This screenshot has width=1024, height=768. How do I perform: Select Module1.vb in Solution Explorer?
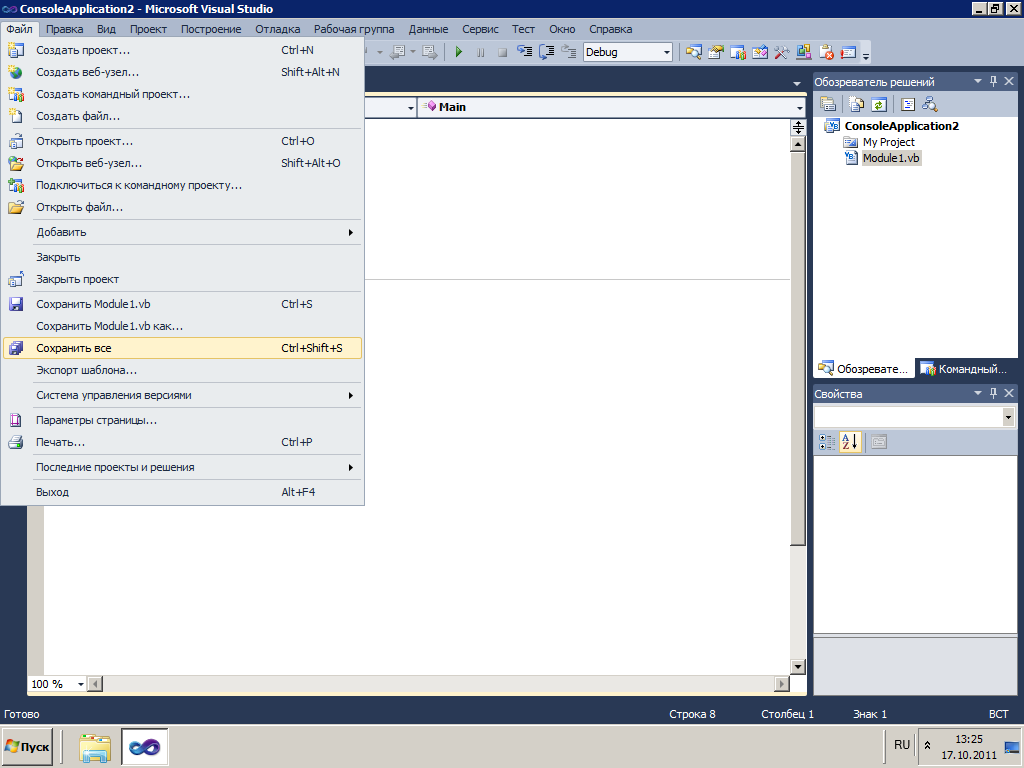point(891,158)
